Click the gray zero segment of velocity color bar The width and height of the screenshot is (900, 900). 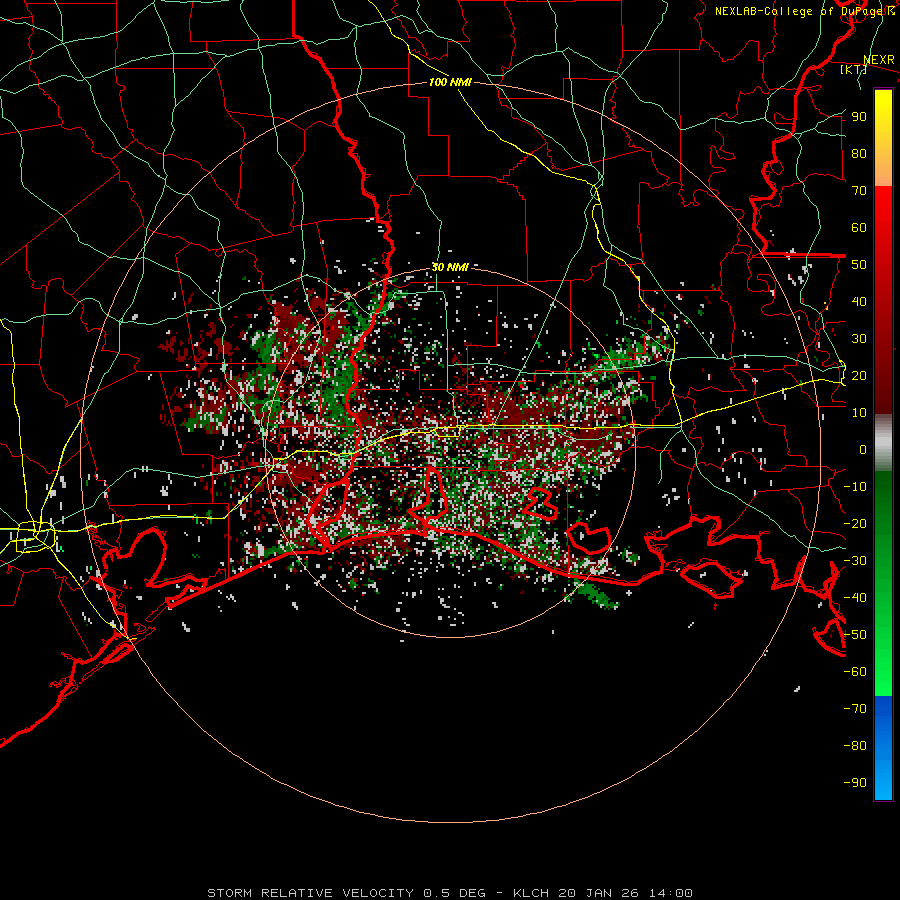tap(883, 443)
